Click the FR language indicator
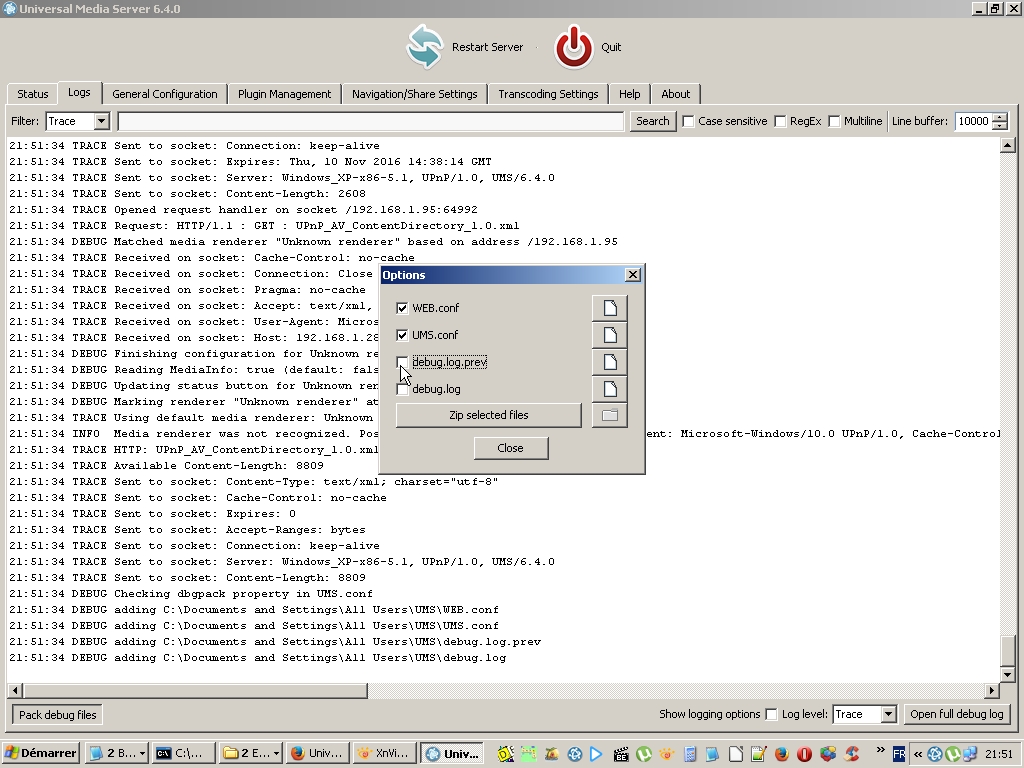 (899, 754)
